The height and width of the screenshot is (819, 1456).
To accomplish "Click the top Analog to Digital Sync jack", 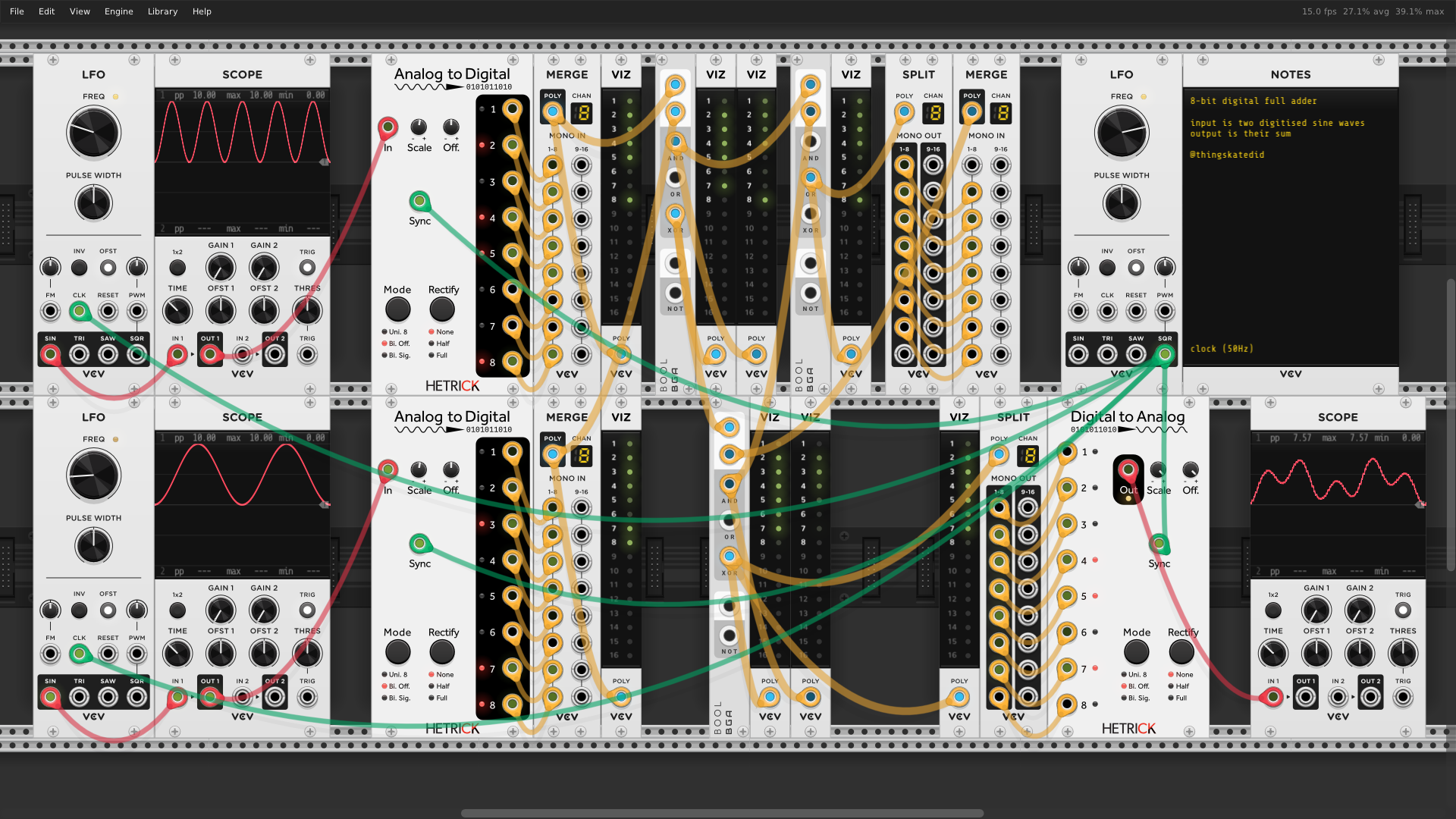I will [419, 201].
